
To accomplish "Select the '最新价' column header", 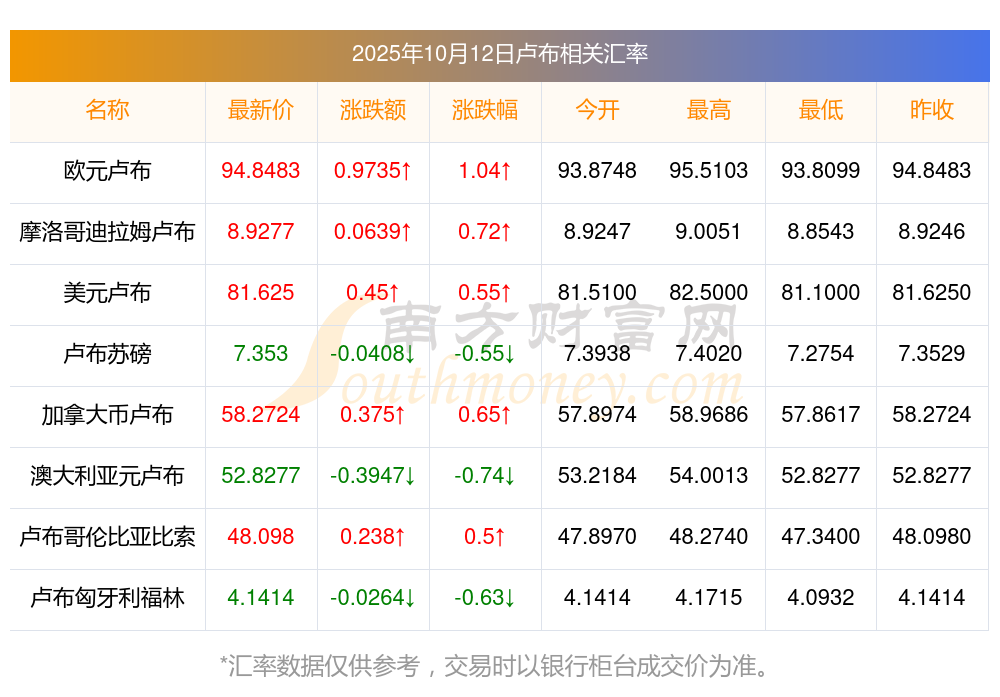I will [261, 110].
